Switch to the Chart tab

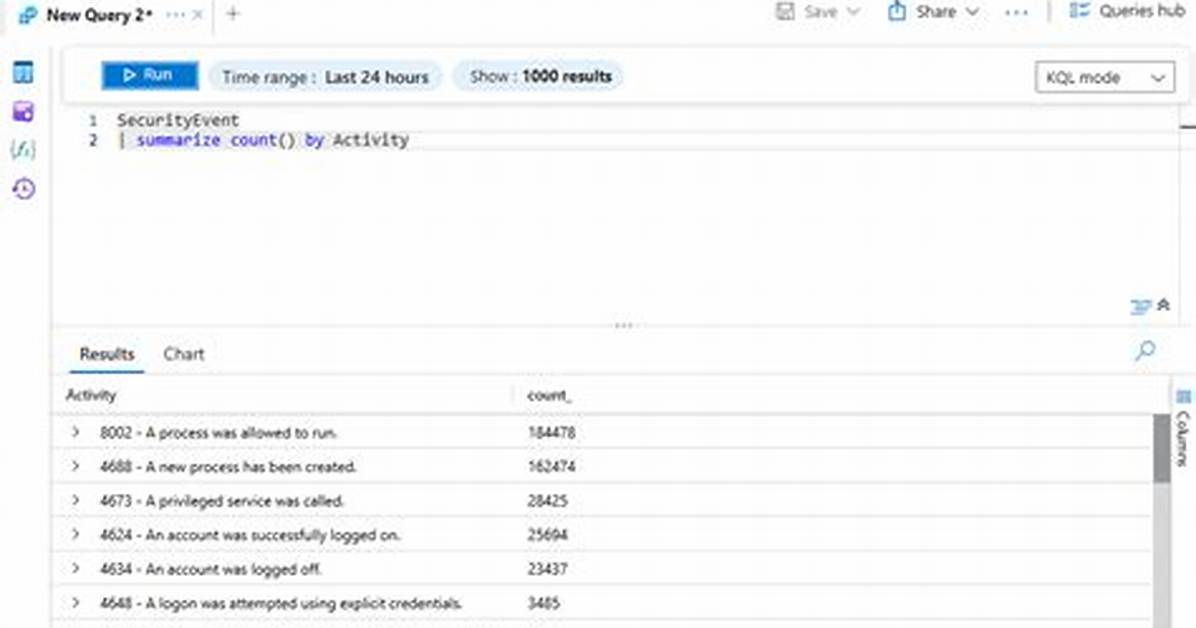[x=184, y=354]
